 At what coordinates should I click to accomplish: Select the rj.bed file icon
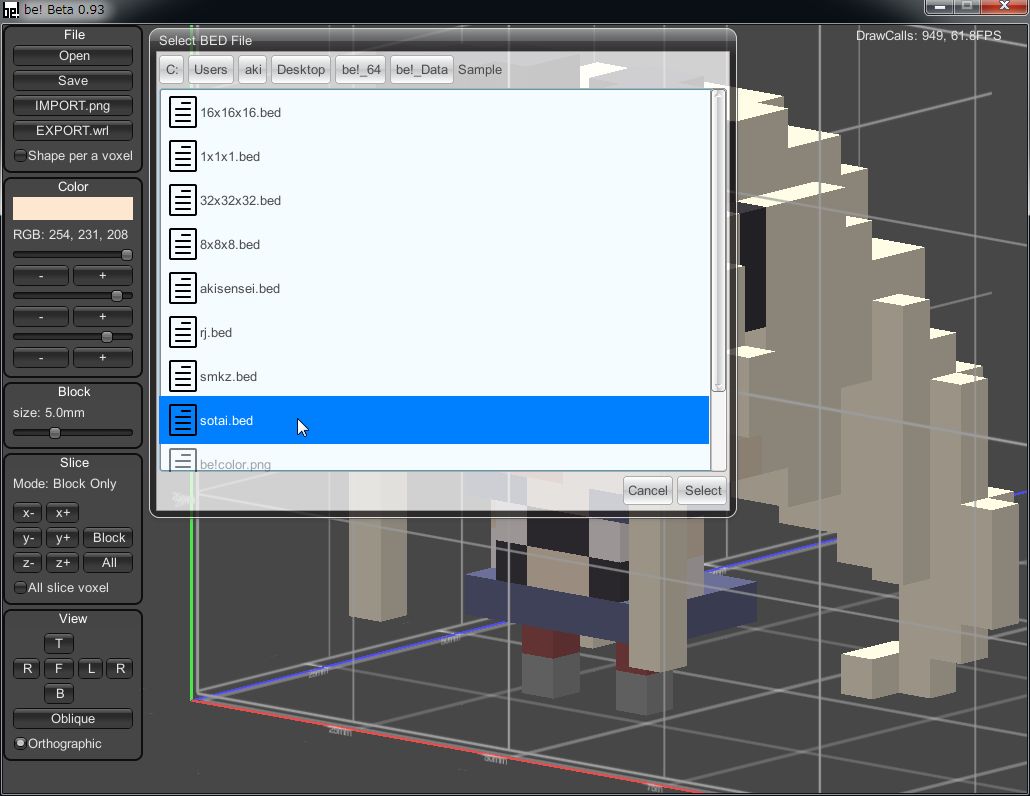click(x=182, y=332)
